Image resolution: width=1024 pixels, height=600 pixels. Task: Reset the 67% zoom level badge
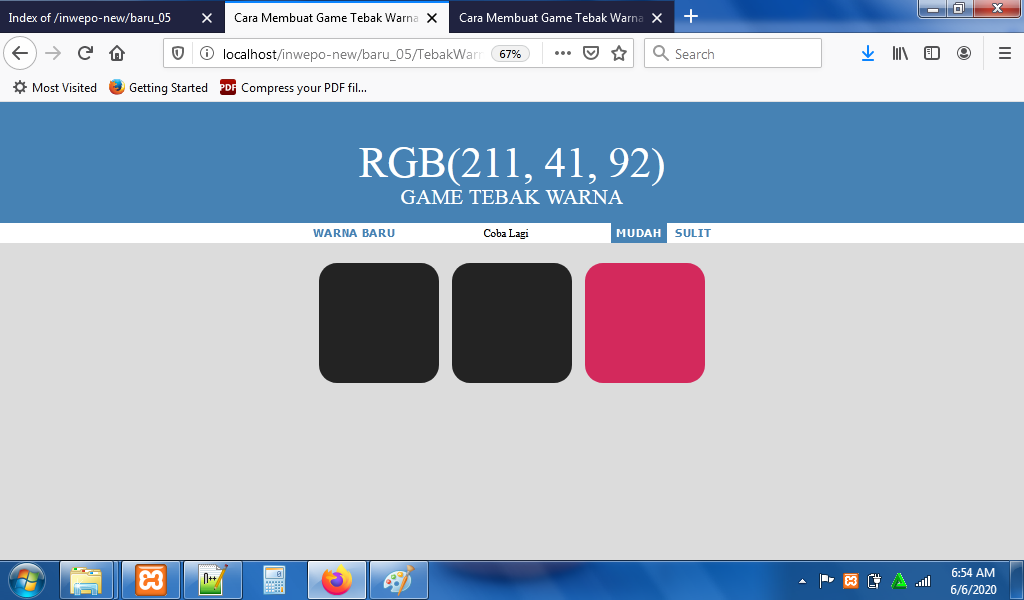pyautogui.click(x=510, y=54)
